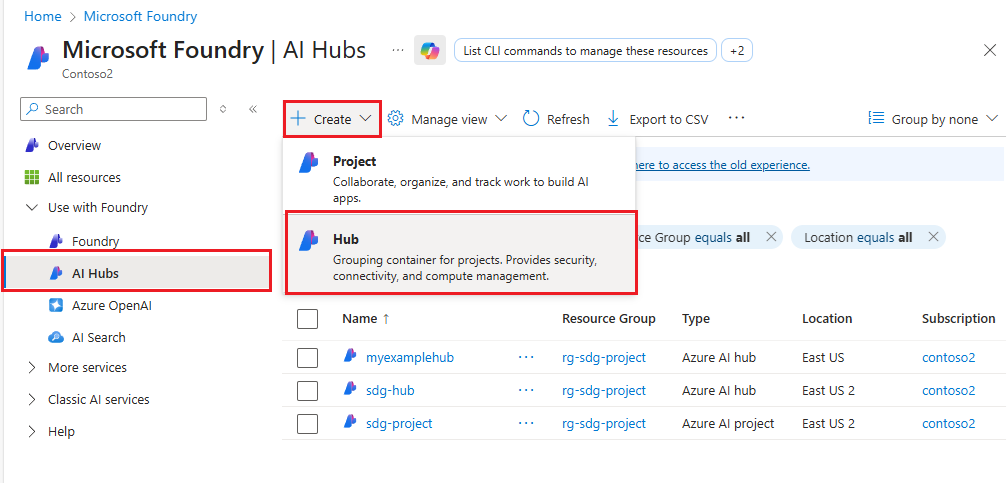Screen dimensions: 1007x483
Task: Open the old experience link
Action: pyautogui.click(x=721, y=165)
